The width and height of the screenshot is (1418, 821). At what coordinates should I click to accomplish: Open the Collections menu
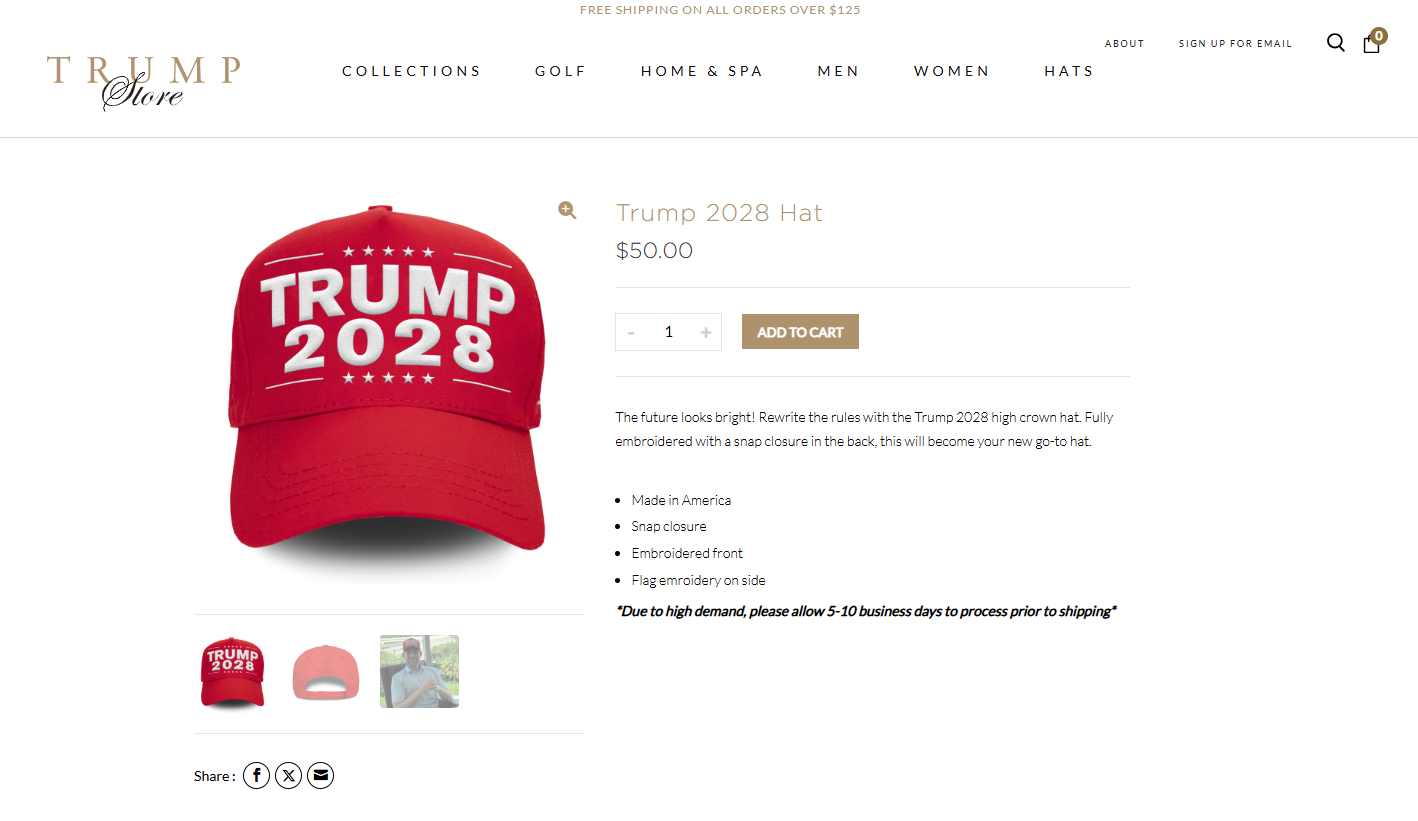tap(412, 71)
